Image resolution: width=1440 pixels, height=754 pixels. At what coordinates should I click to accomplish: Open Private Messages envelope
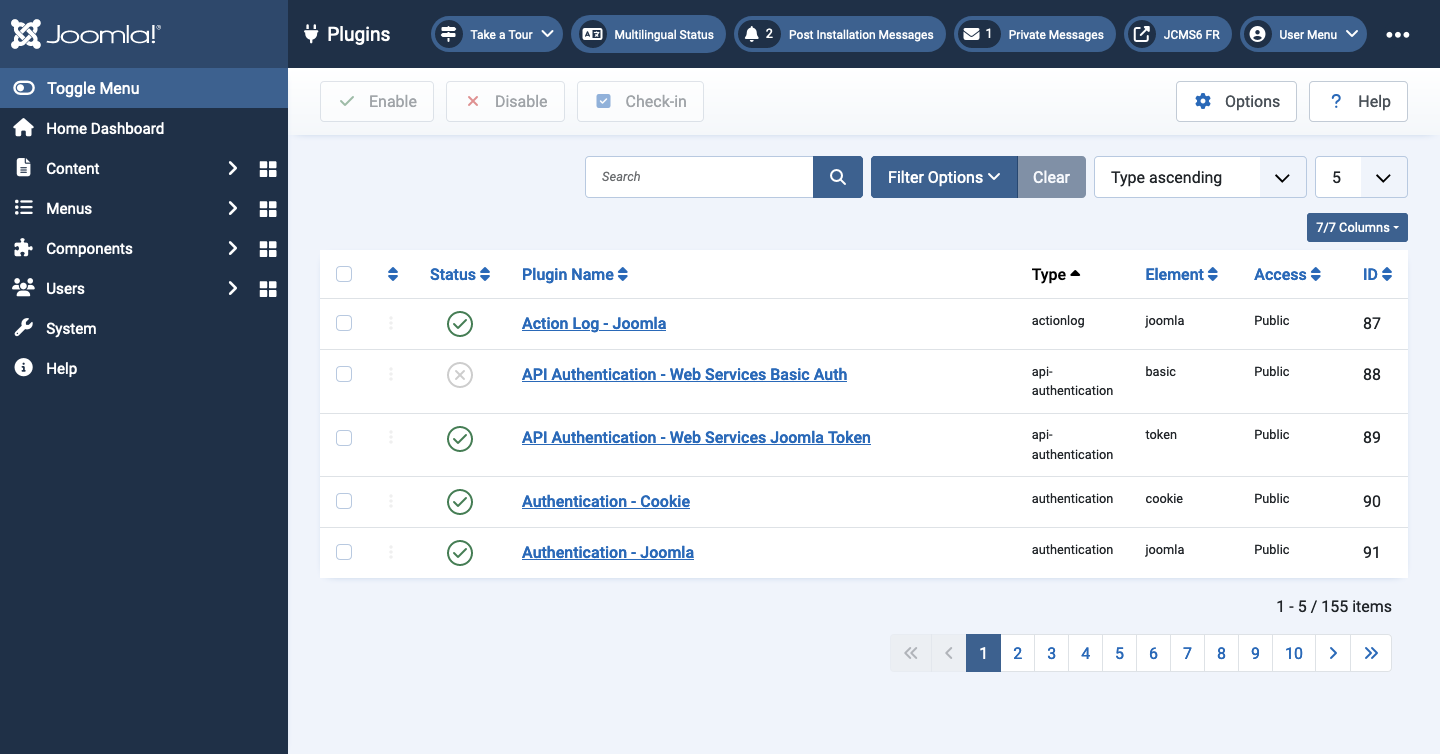pyautogui.click(x=1035, y=34)
